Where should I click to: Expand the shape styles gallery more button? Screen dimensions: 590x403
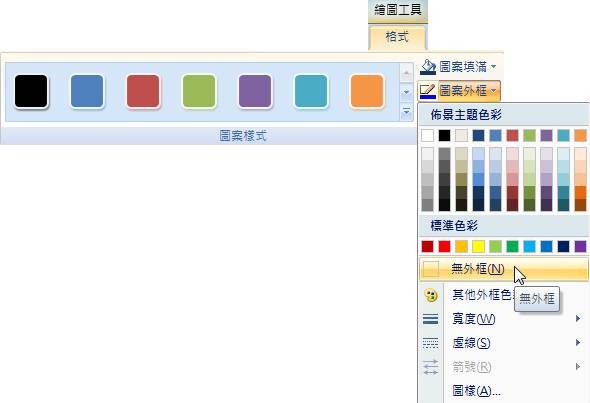[406, 111]
